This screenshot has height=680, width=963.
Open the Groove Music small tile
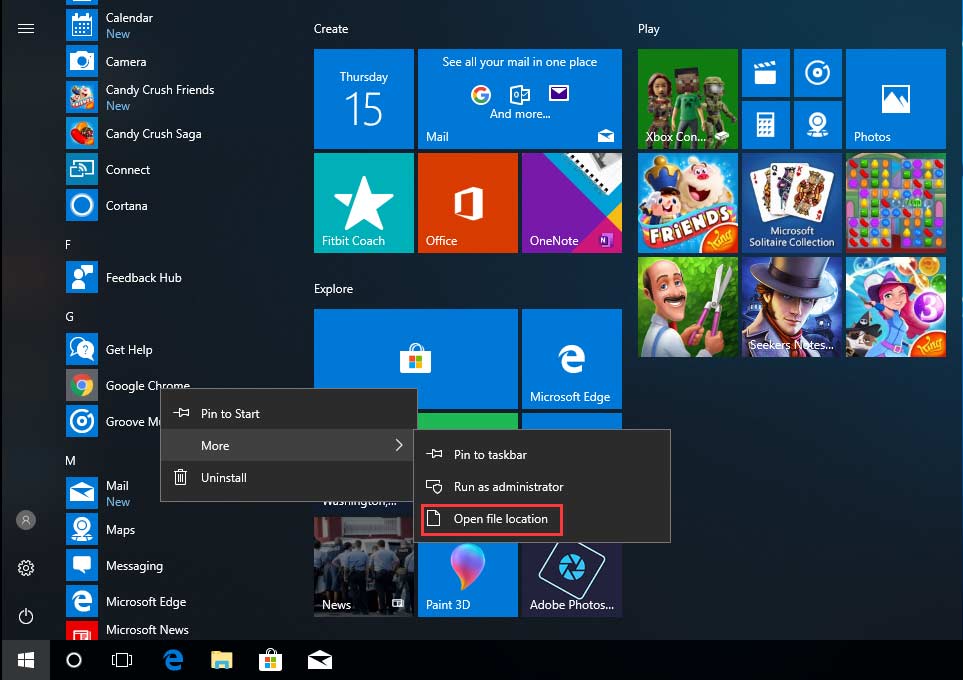[x=817, y=73]
